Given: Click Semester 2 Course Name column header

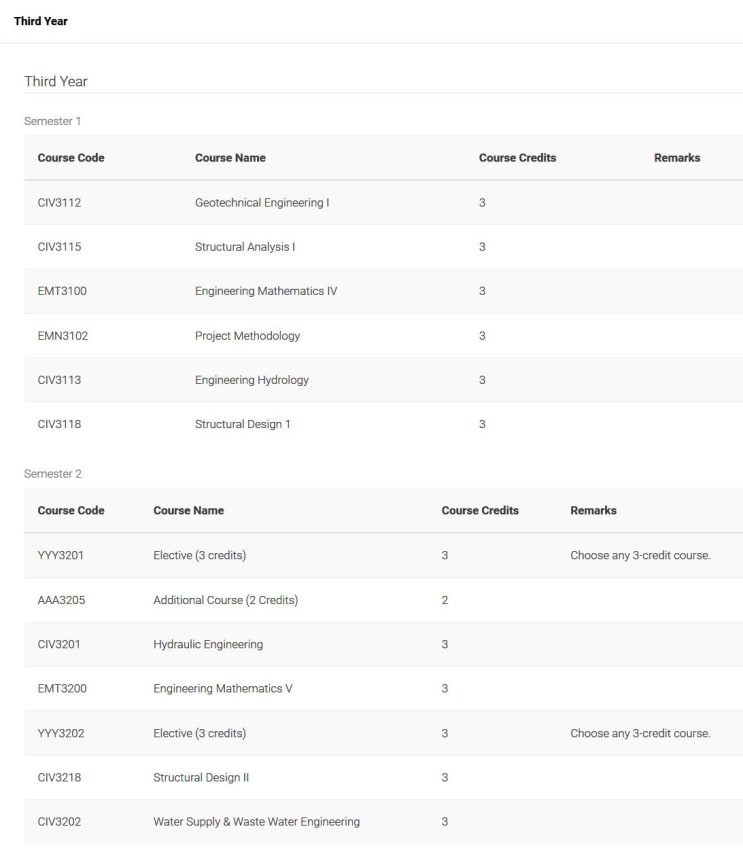Looking at the screenshot, I should pos(188,511).
